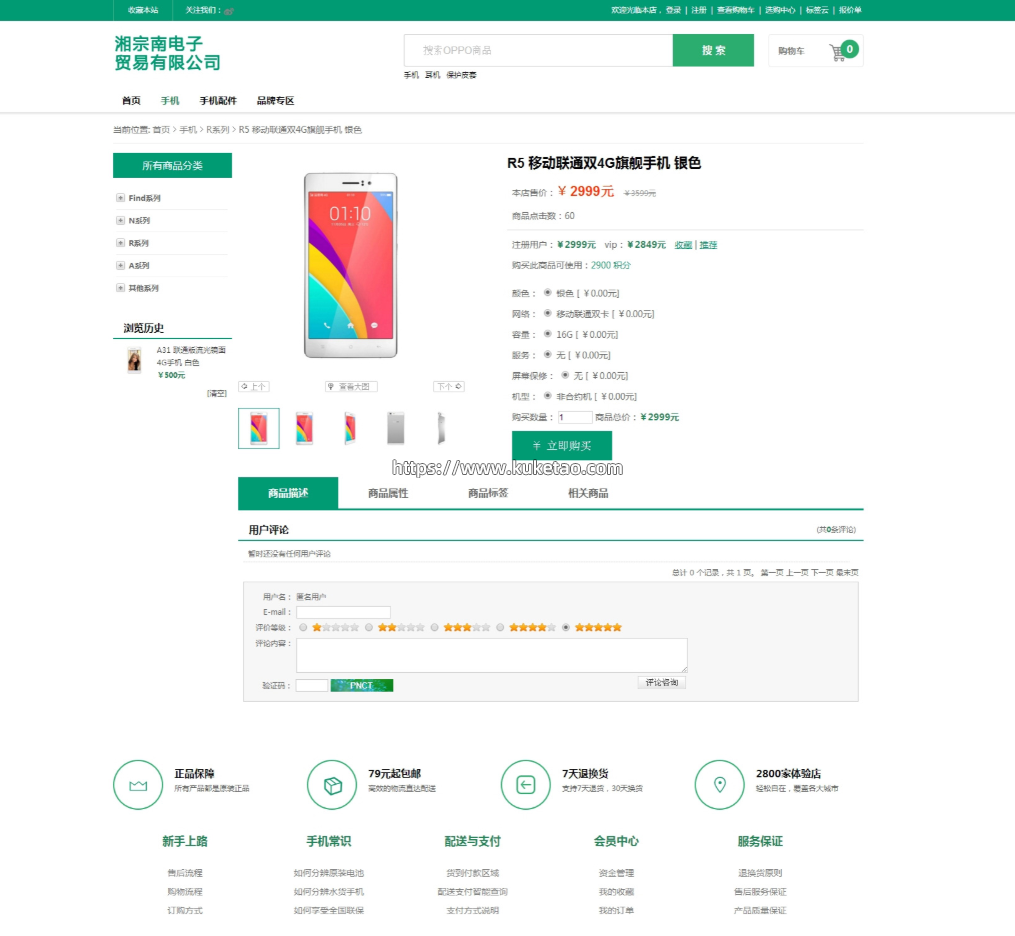Open the shopping cart icon
This screenshot has width=1015, height=936.
837,52
